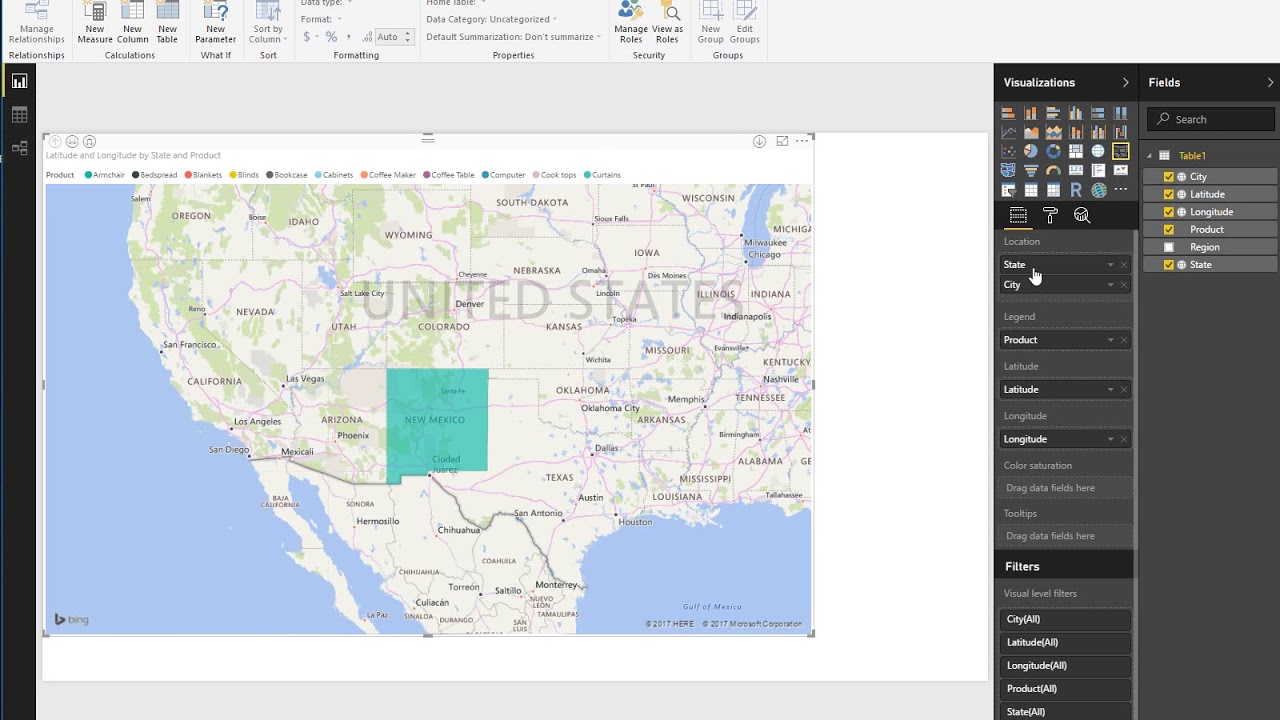Switch to Data view in the left sidebar

(19, 115)
